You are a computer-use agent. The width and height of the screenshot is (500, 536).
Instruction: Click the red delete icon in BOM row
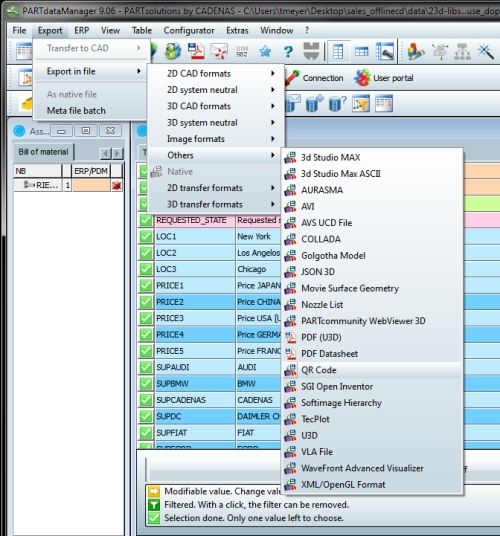coord(117,185)
